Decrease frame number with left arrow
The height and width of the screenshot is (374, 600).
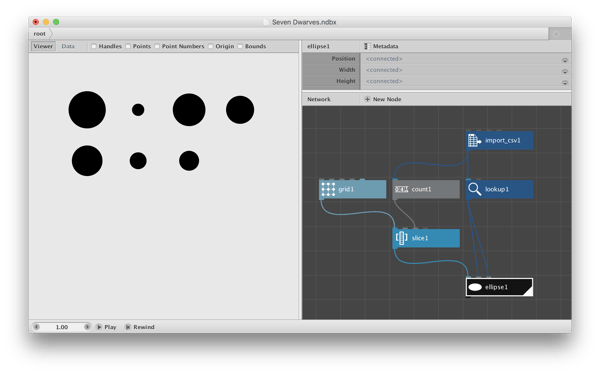(x=36, y=327)
